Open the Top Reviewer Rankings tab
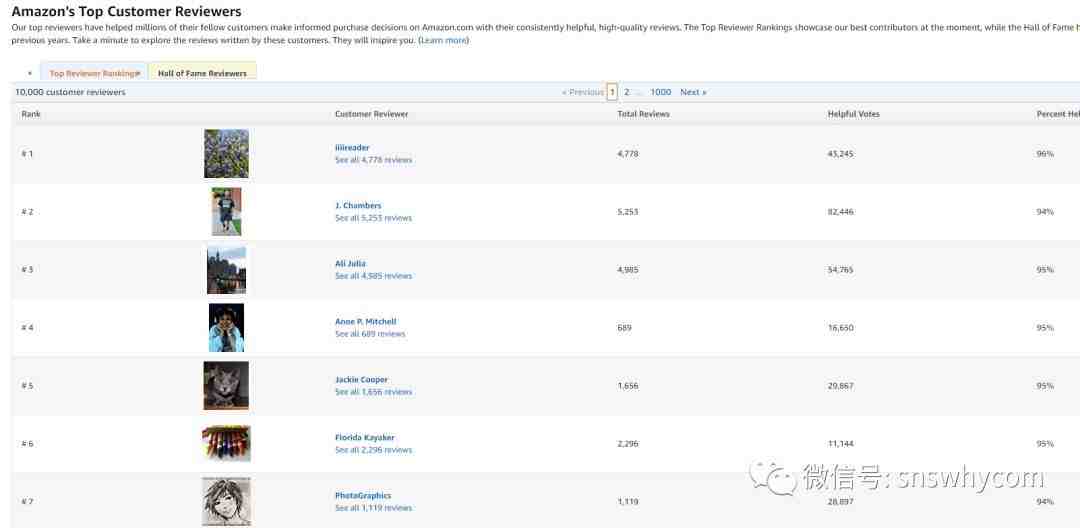The width and height of the screenshot is (1080, 528). (94, 73)
